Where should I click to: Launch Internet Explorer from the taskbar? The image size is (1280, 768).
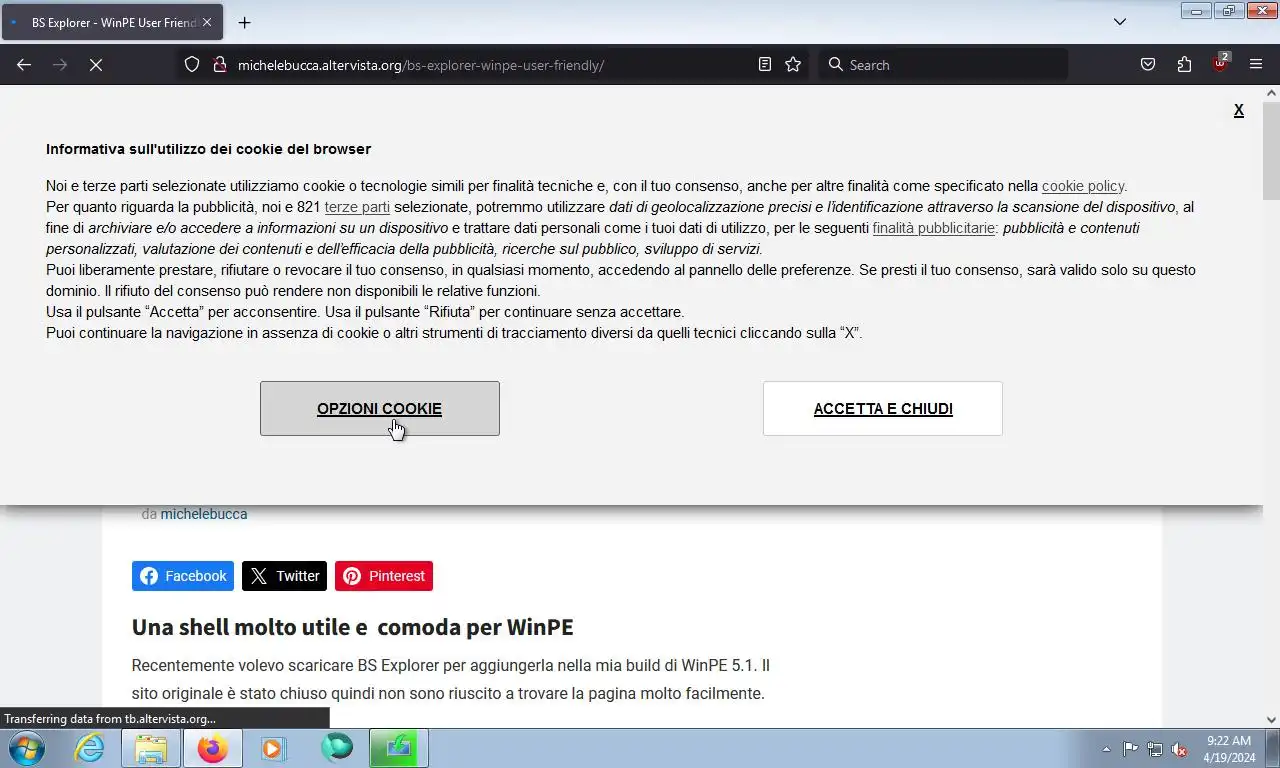(89, 748)
